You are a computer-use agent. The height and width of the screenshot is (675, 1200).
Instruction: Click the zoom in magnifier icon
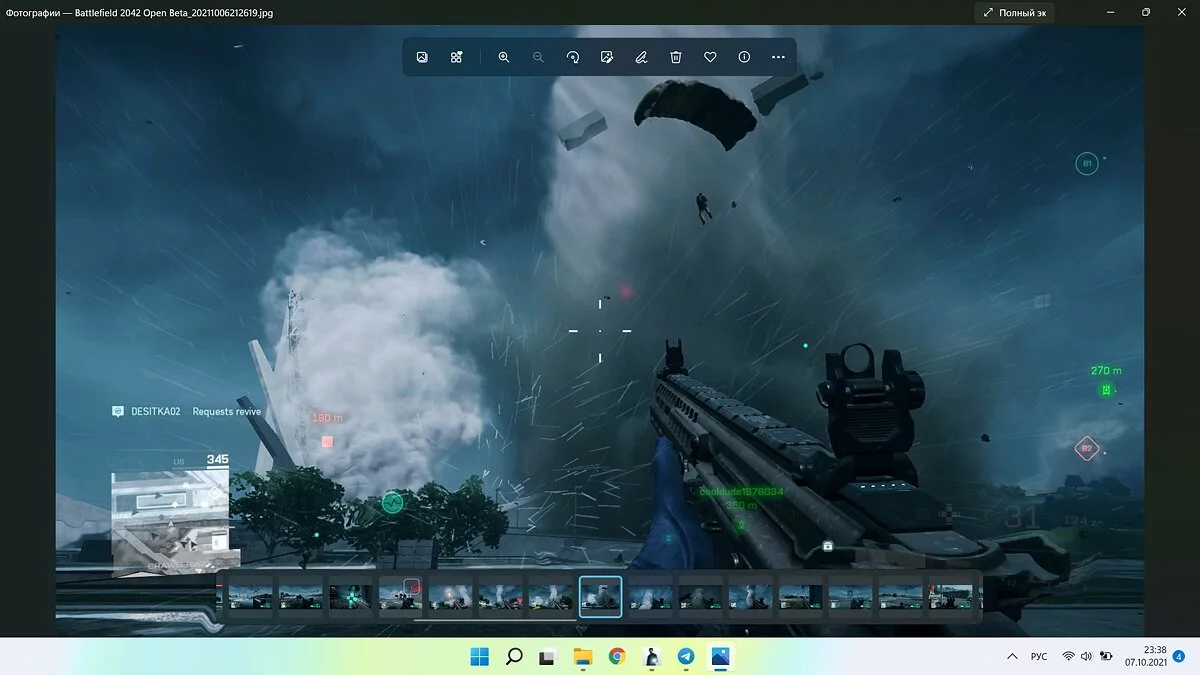click(x=504, y=58)
